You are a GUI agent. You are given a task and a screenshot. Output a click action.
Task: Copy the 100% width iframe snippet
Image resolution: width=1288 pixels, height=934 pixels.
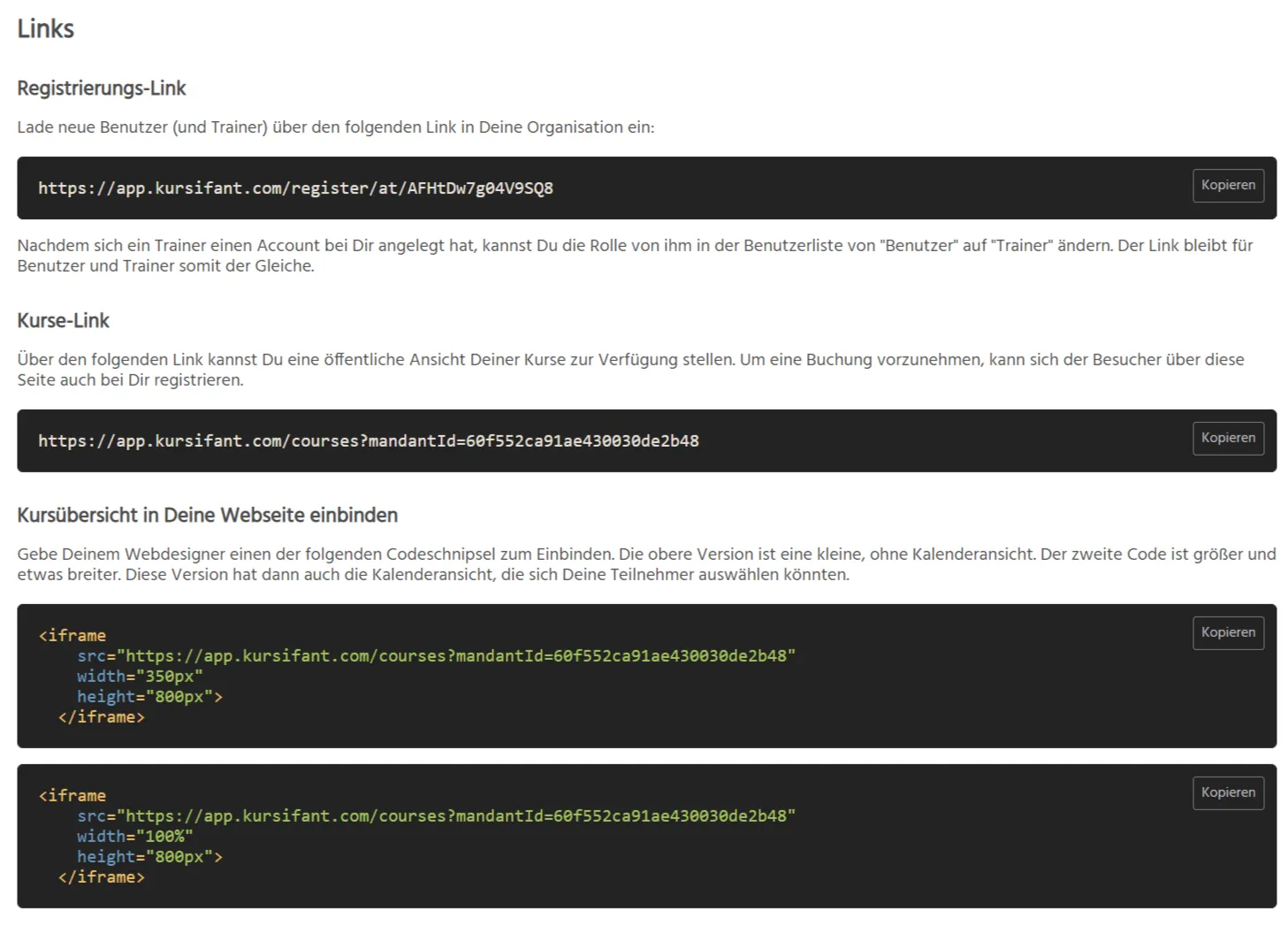point(1227,793)
